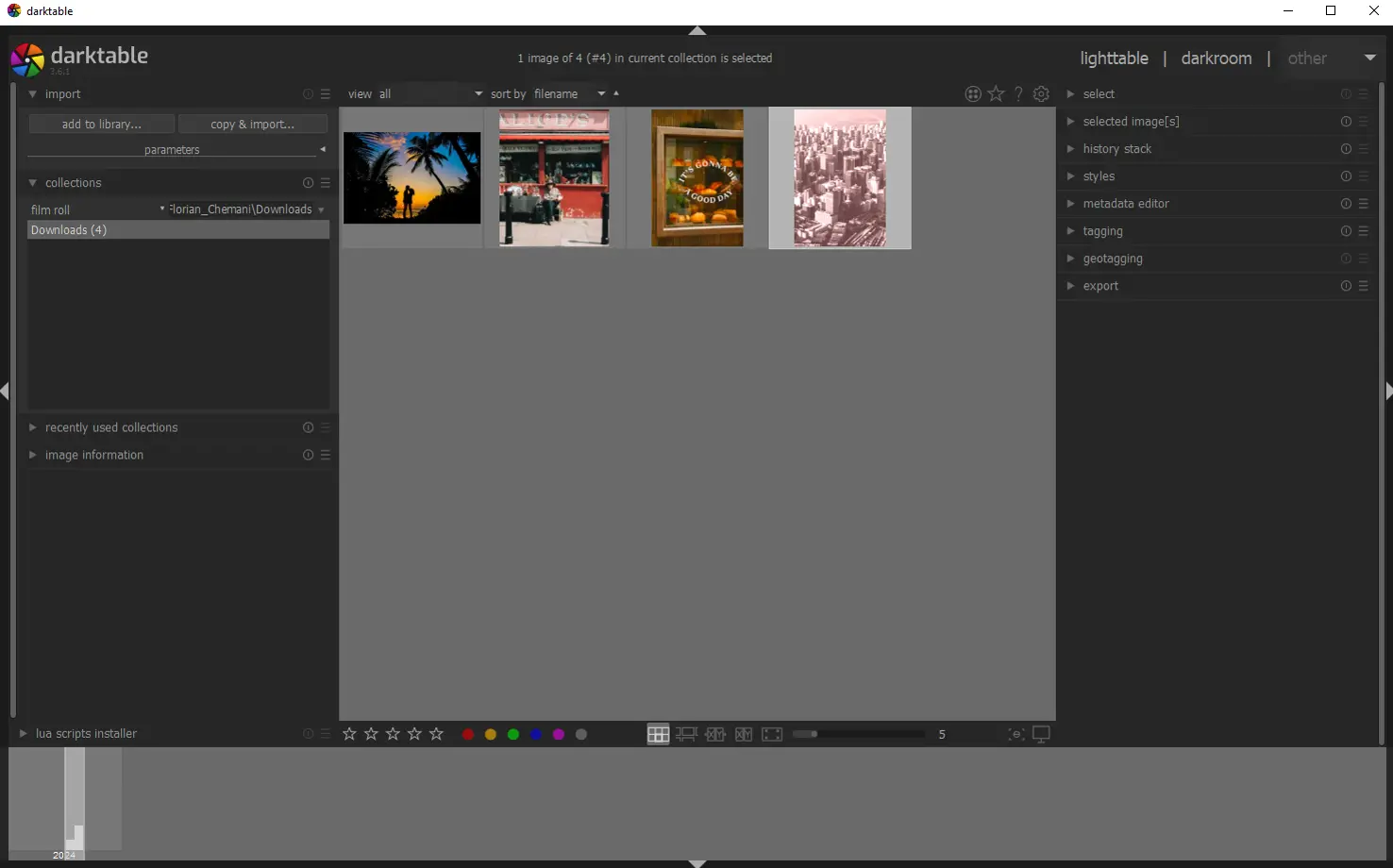Expand the export panel
This screenshot has width=1393, height=868.
coord(1100,286)
